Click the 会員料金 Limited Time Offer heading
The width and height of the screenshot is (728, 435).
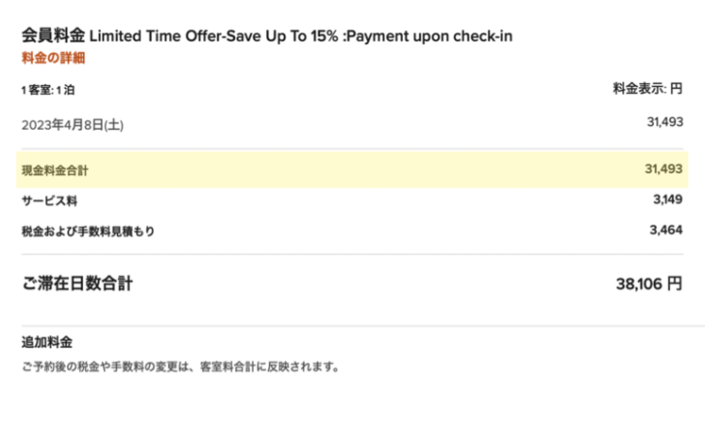(267, 36)
